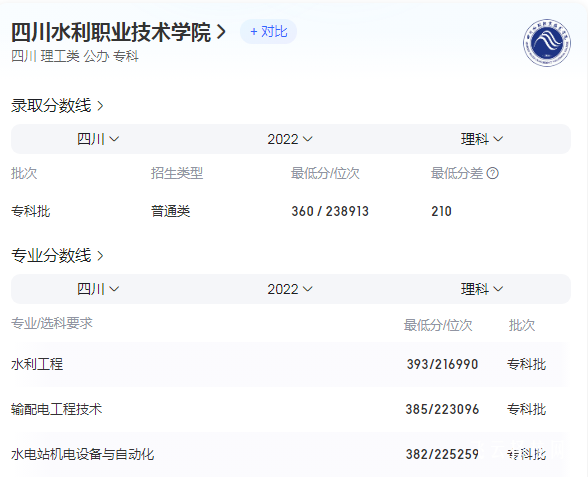Select the 水电站机电设备与自动化 major row
Viewport: 588px width, 477px height.
pyautogui.click(x=291, y=454)
